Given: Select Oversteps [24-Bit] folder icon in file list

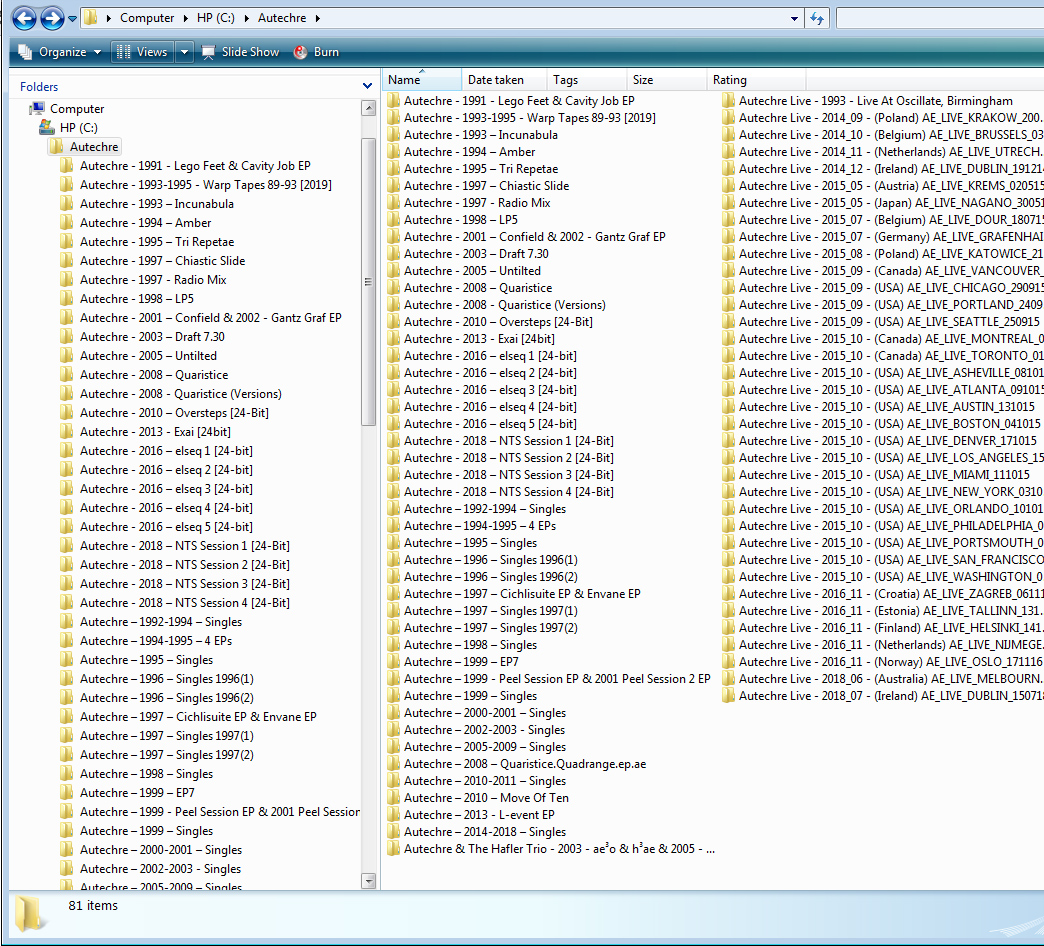Looking at the screenshot, I should coord(393,322).
